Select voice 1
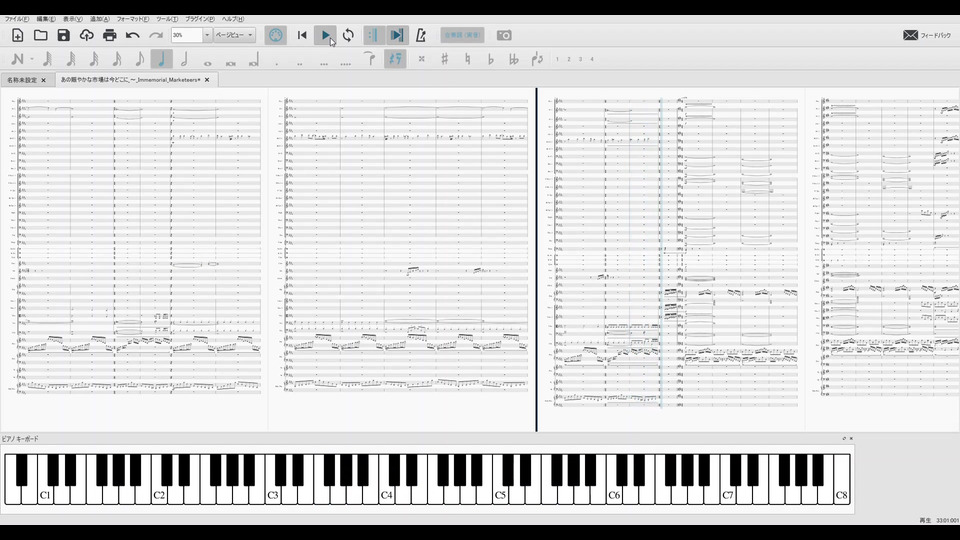 [x=557, y=59]
